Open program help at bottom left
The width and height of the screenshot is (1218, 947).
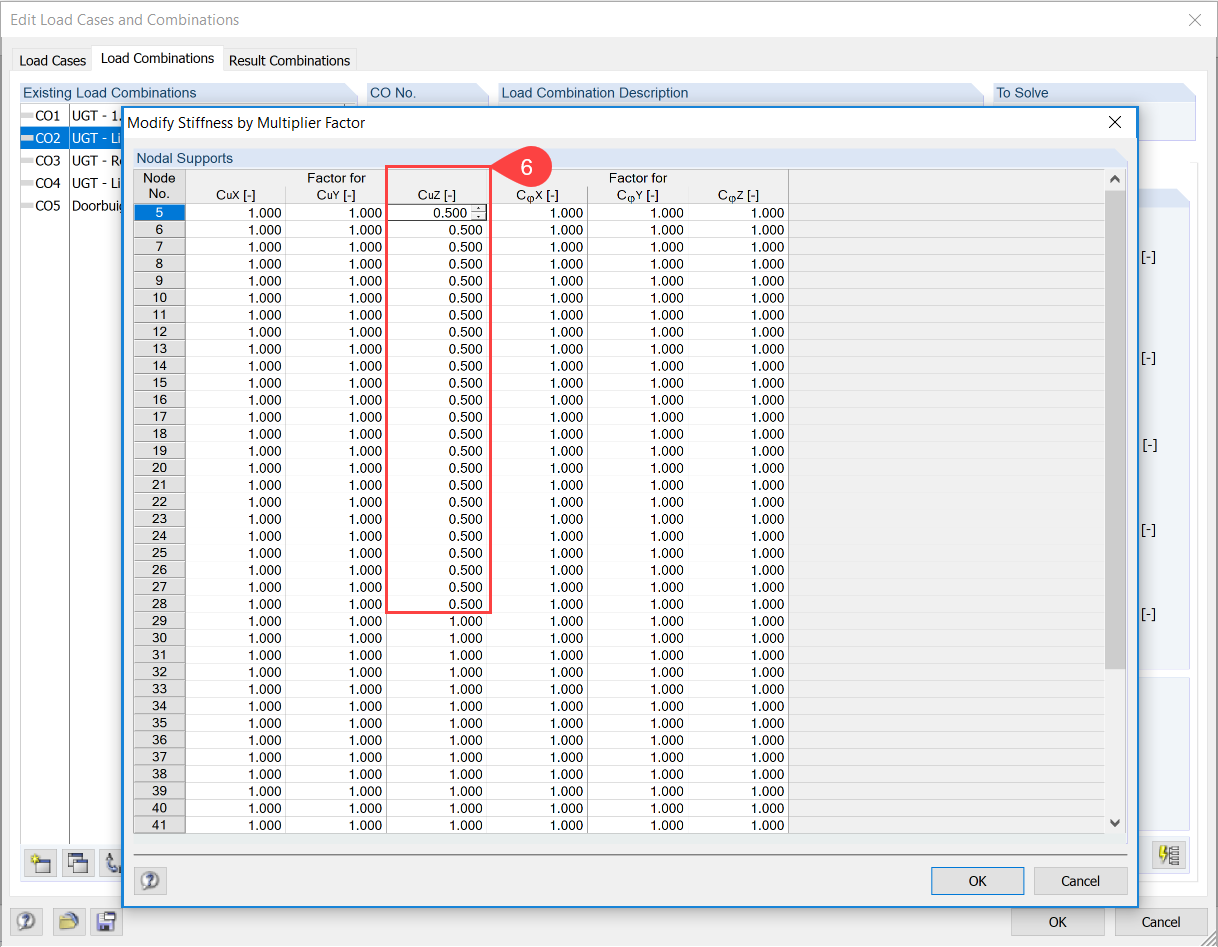[27, 922]
